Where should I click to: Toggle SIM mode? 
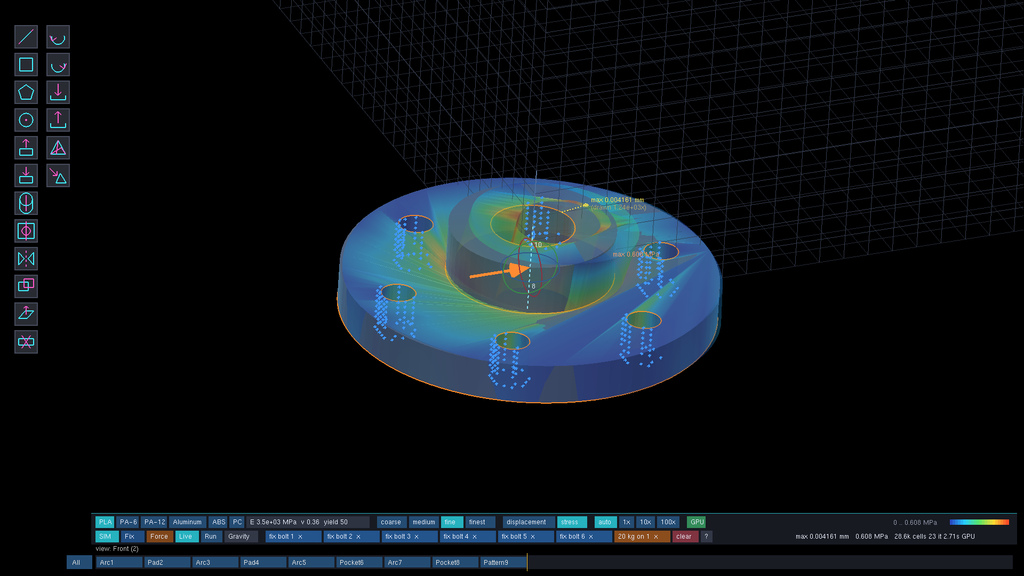coord(105,537)
